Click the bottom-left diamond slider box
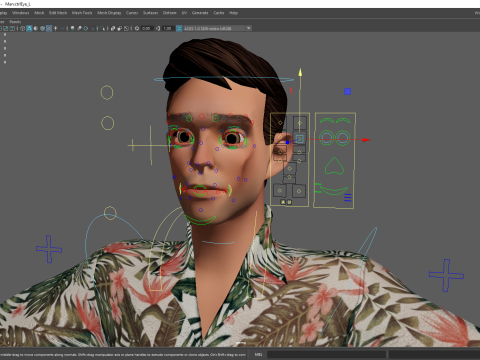This screenshot has width=480, height=360. click(x=280, y=191)
